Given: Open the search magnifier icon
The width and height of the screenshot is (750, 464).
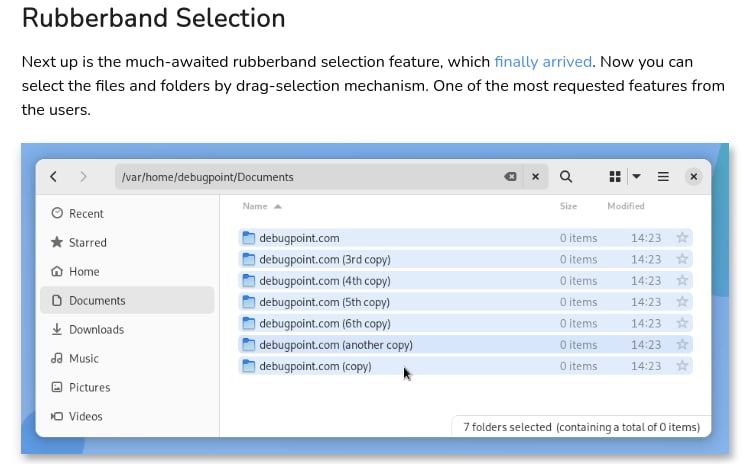Looking at the screenshot, I should 566,177.
